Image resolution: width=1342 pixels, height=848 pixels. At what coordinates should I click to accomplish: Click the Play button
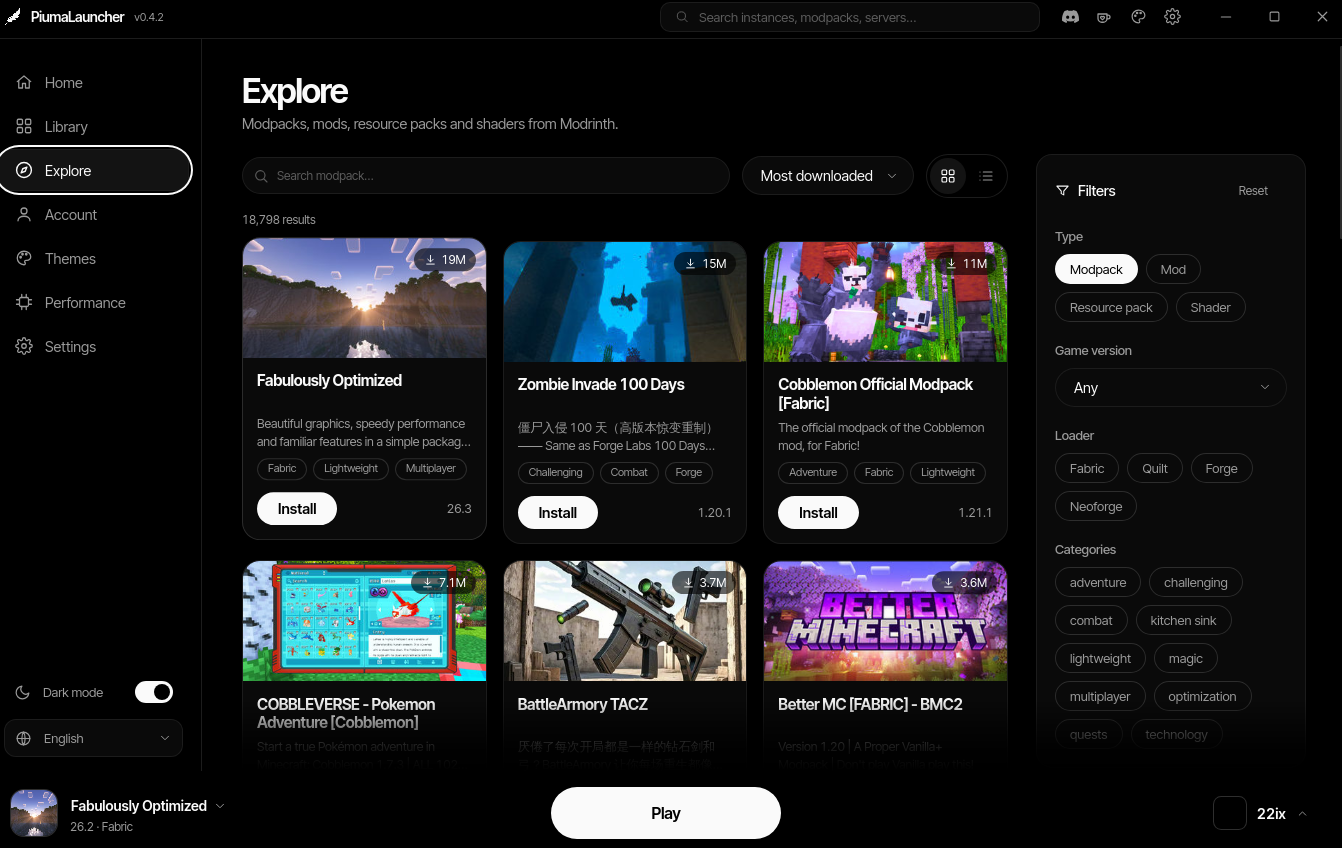pyautogui.click(x=666, y=813)
